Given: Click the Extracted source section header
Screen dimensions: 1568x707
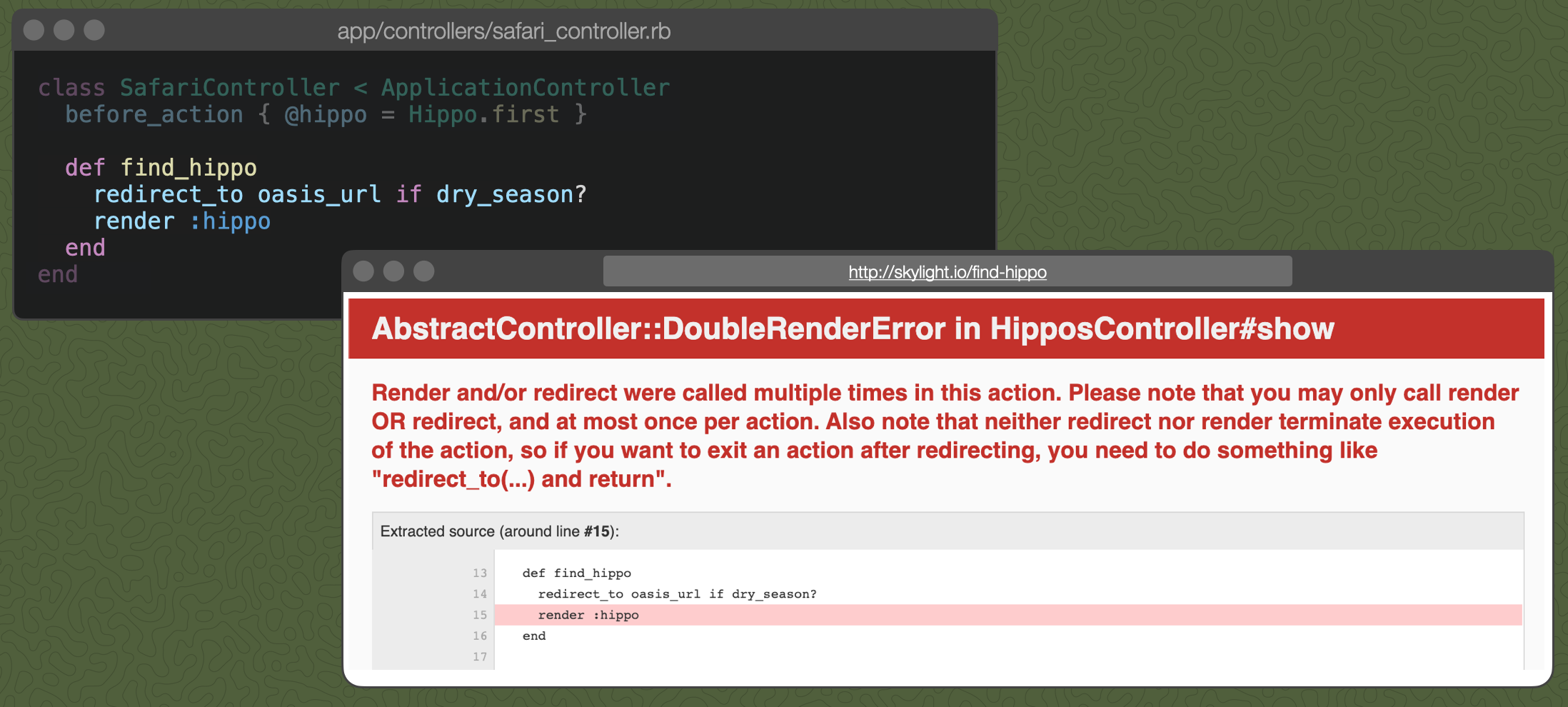Looking at the screenshot, I should [499, 531].
